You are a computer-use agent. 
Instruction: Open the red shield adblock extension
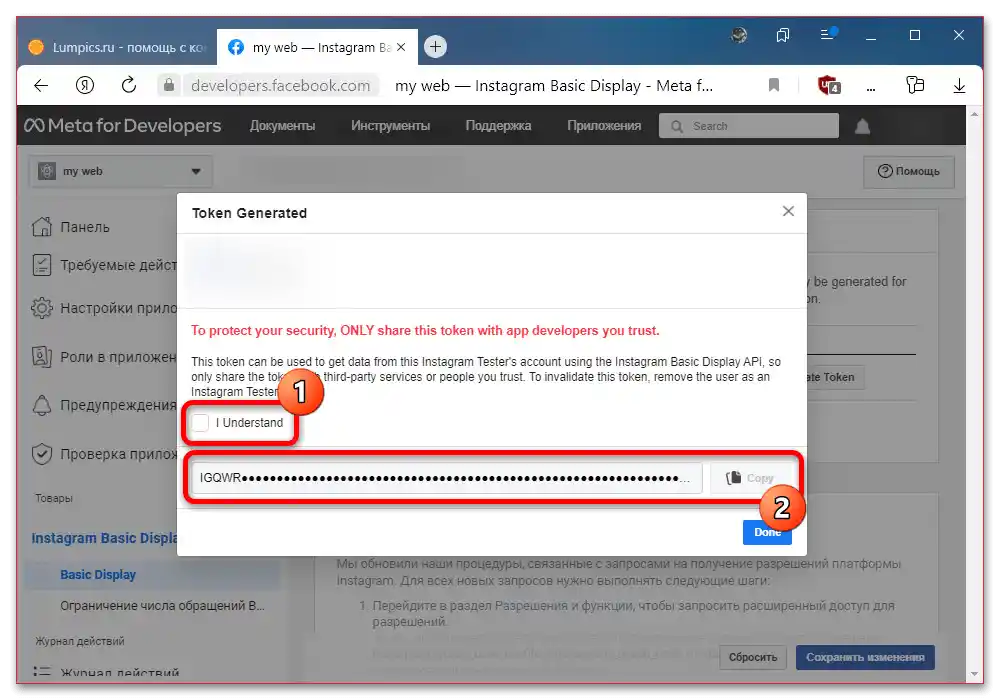828,85
